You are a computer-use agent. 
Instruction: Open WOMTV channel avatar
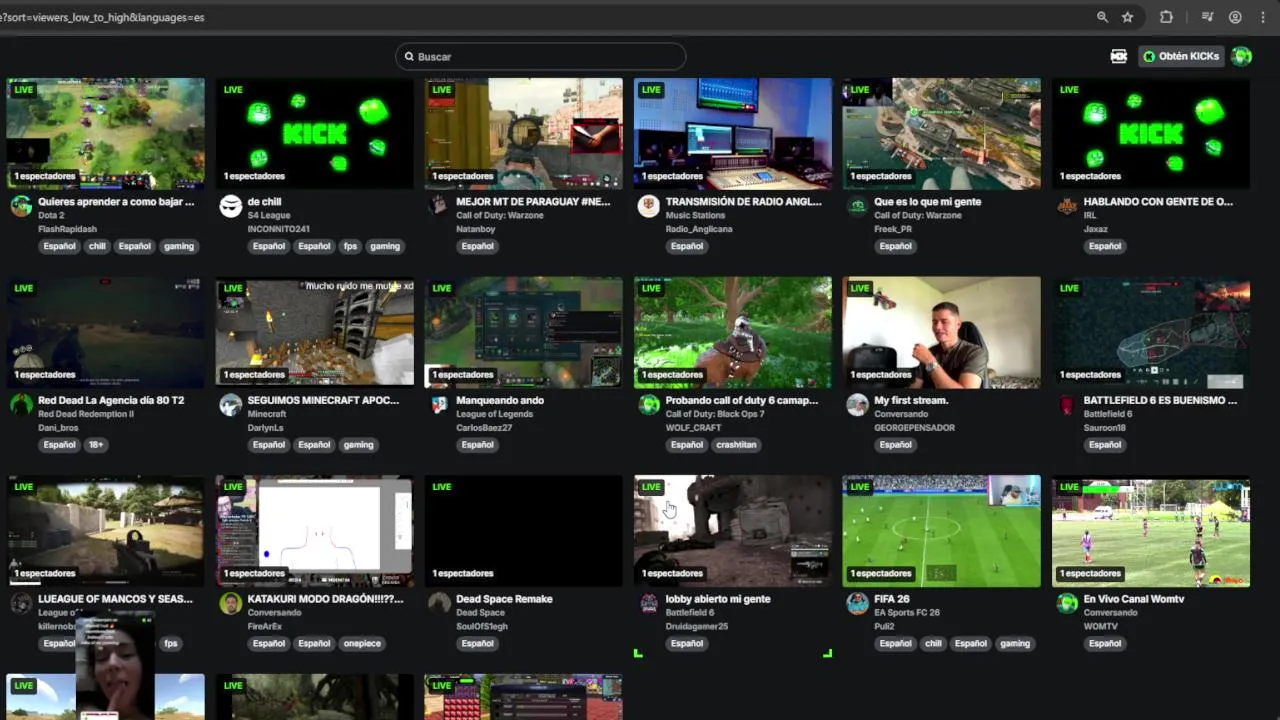coord(1067,603)
